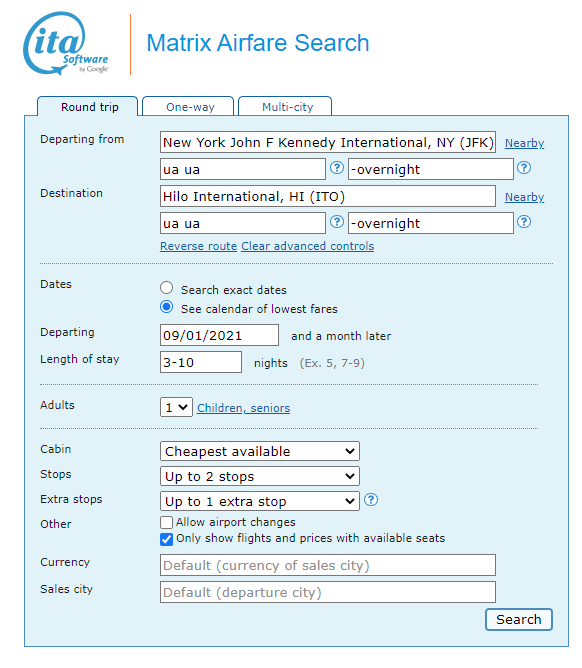Click the Search button
582x668 pixels.
click(x=519, y=619)
